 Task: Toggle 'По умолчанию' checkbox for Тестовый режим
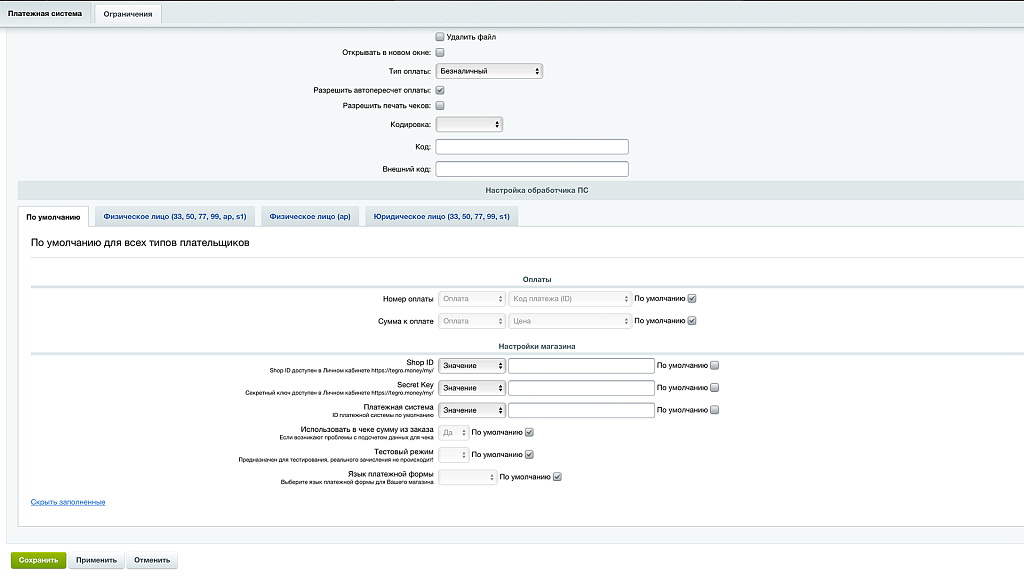(x=530, y=455)
